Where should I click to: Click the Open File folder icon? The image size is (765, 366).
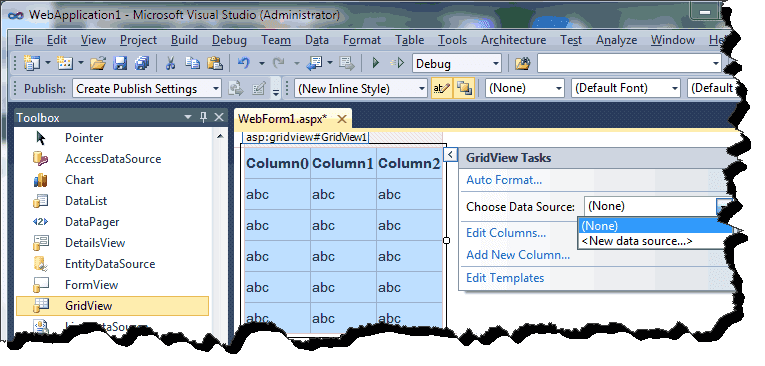tap(98, 63)
